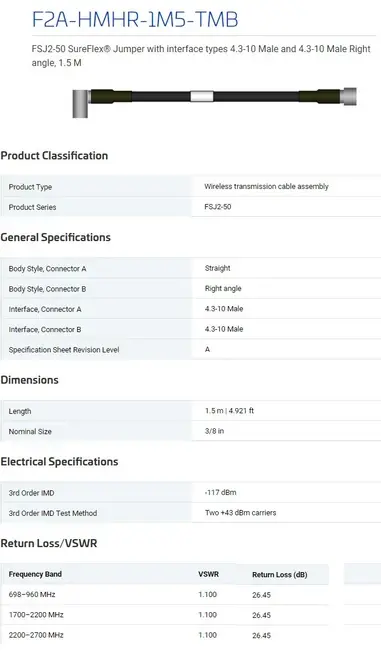381x659 pixels.
Task: Click 'Specification Sheet Revision Level' label
Action: (x=64, y=350)
